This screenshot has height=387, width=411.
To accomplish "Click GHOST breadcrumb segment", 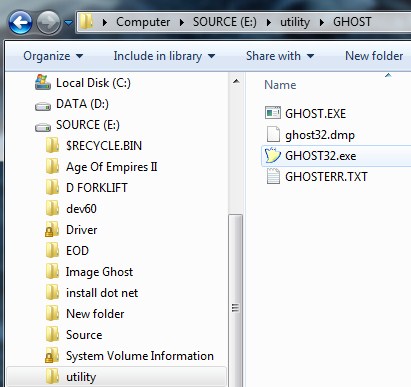I will (x=352, y=22).
